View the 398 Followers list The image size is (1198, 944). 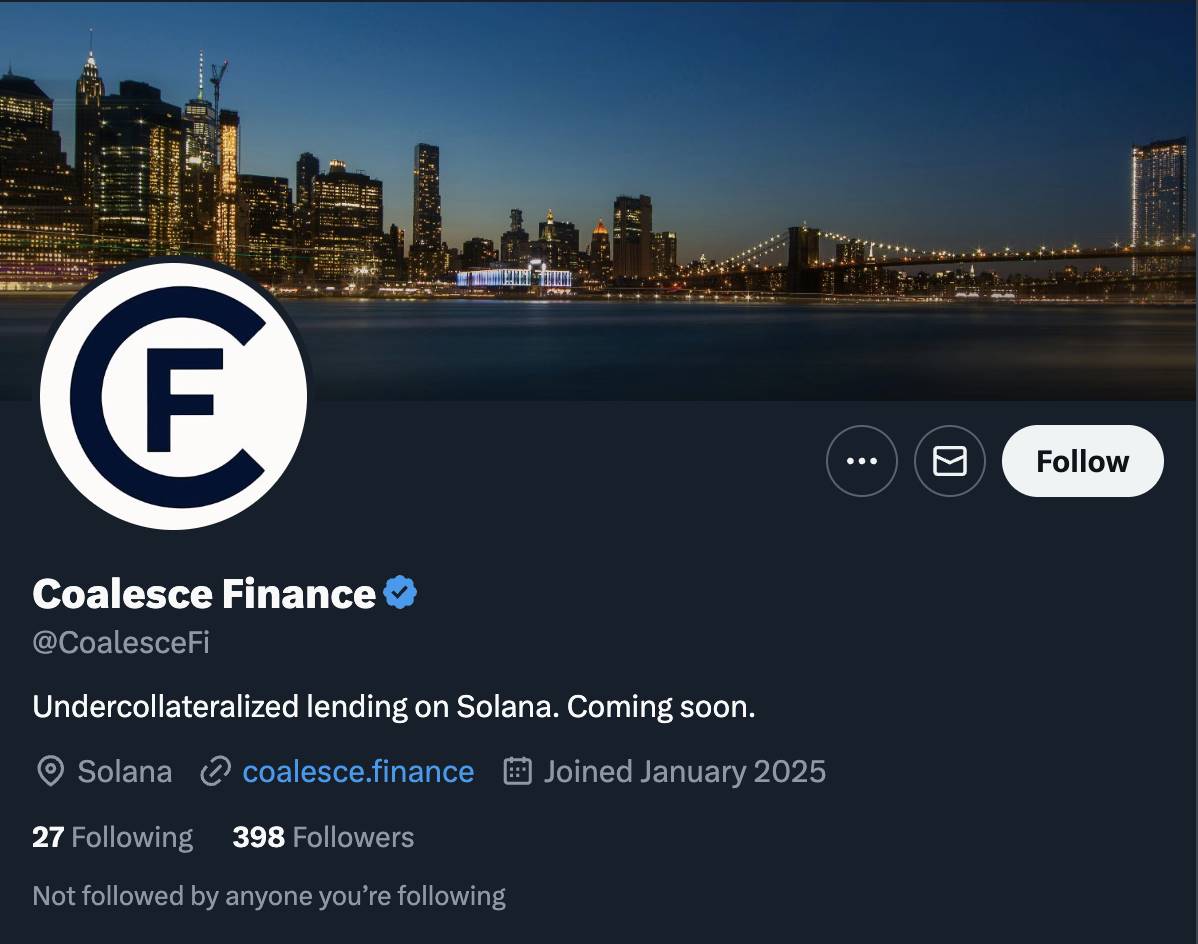tap(323, 837)
